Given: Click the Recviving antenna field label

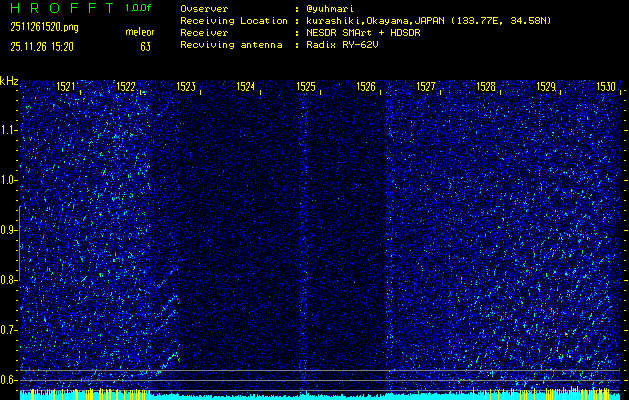Looking at the screenshot, I should [x=231, y=45].
